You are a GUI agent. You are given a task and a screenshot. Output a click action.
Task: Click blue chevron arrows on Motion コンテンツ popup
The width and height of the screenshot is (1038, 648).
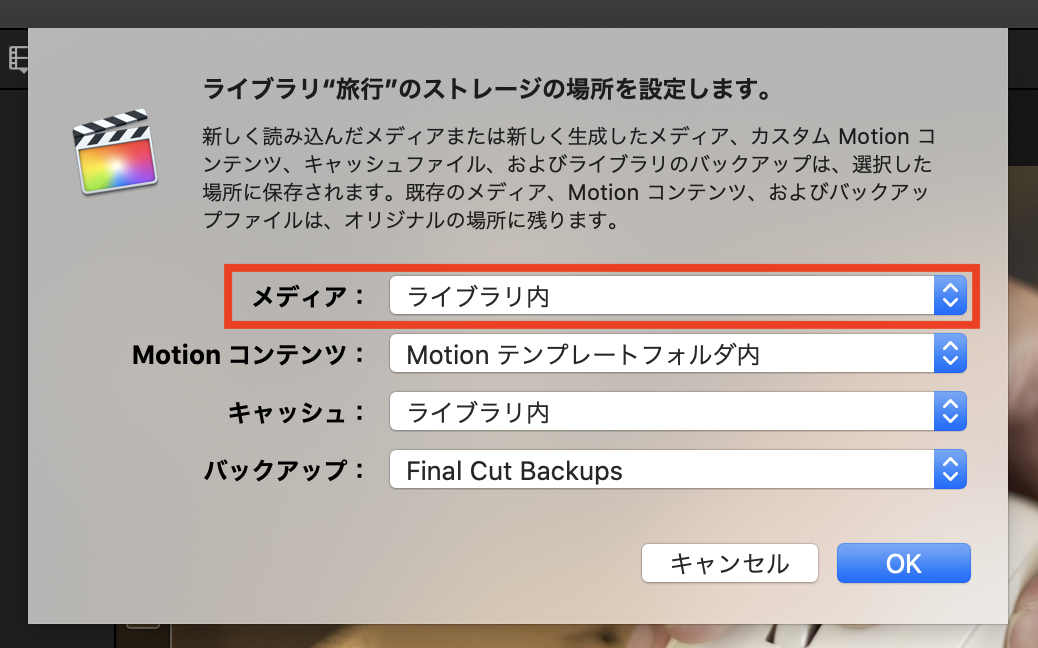950,353
